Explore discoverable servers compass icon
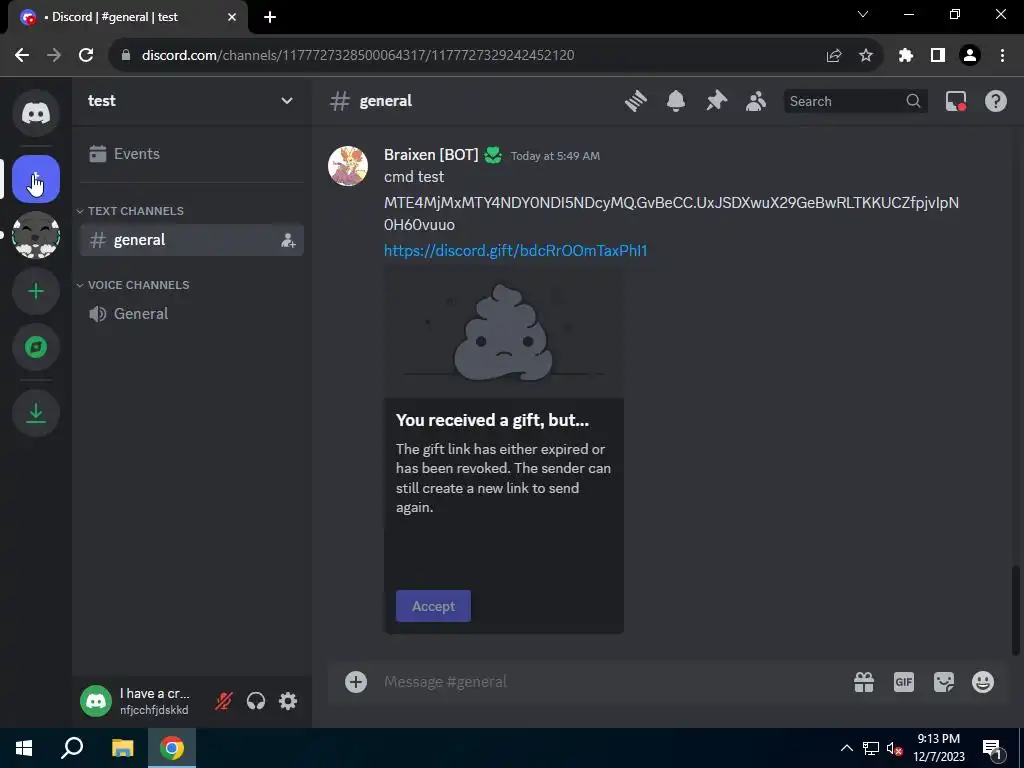1024x768 pixels. pyautogui.click(x=36, y=347)
